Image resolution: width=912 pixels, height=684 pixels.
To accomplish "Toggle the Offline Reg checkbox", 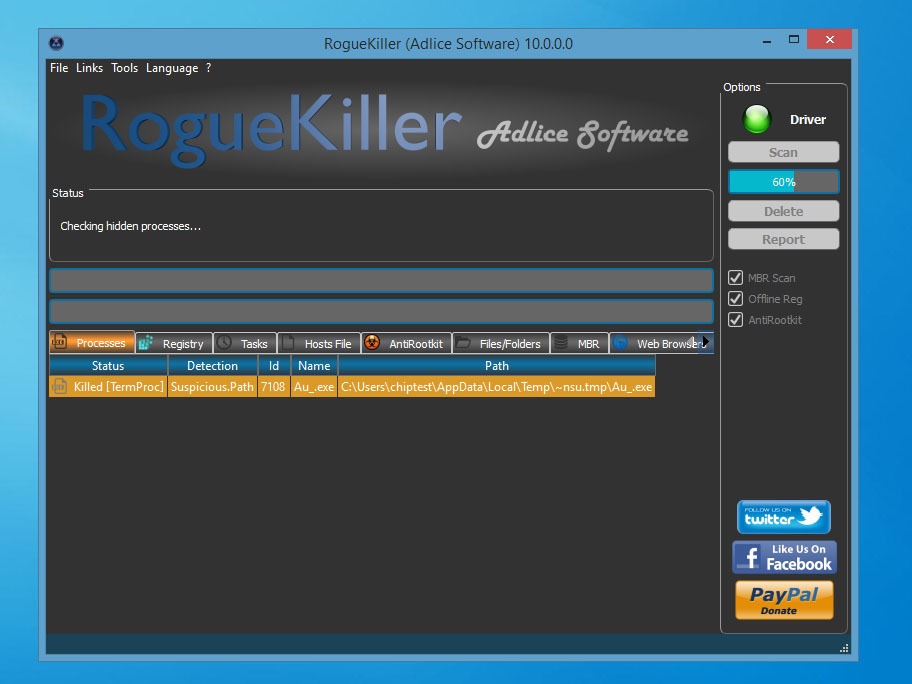I will [736, 299].
